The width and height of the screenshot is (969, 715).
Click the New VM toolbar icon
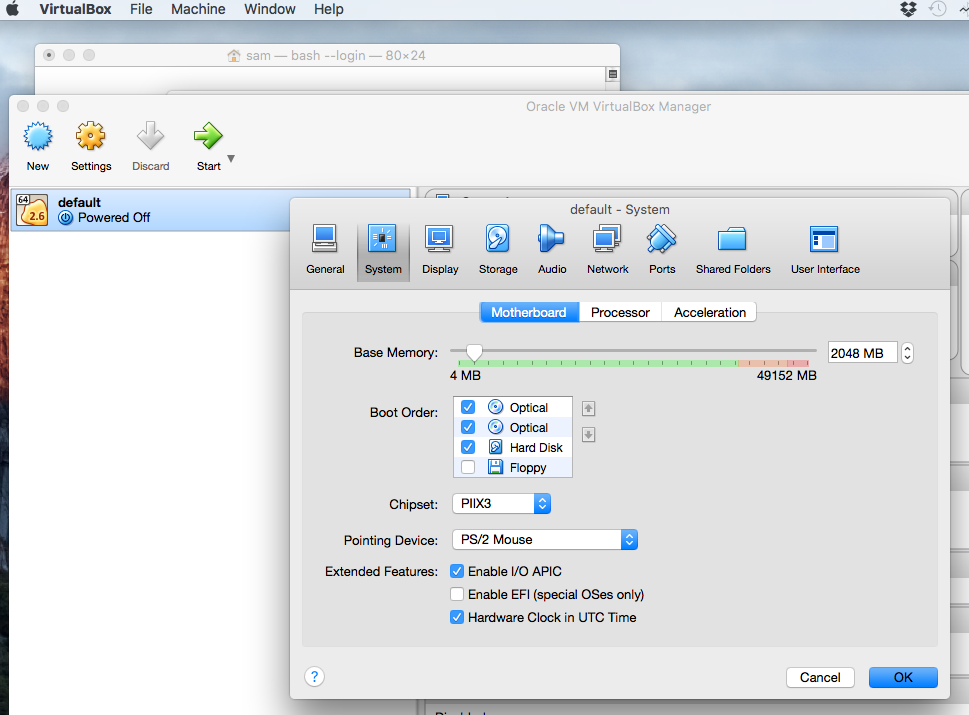(x=38, y=136)
